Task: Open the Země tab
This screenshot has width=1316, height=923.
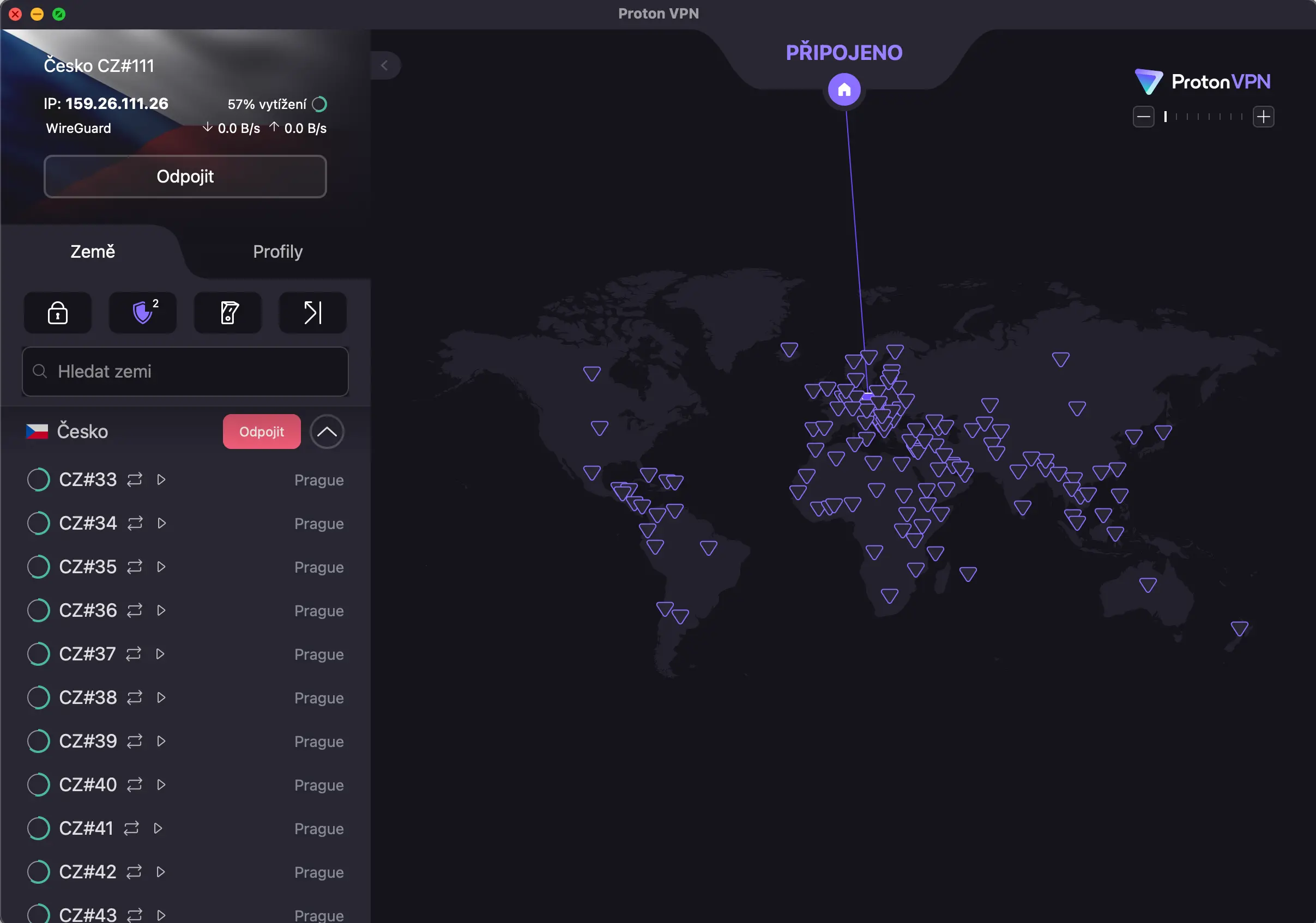Action: (x=92, y=252)
